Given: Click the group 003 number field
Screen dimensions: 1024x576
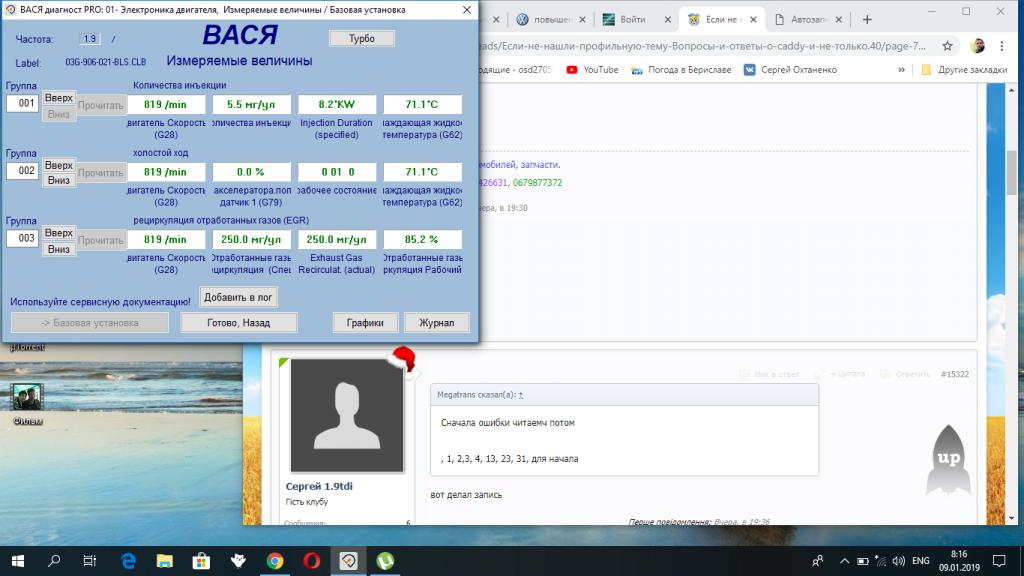Looking at the screenshot, I should [x=23, y=238].
